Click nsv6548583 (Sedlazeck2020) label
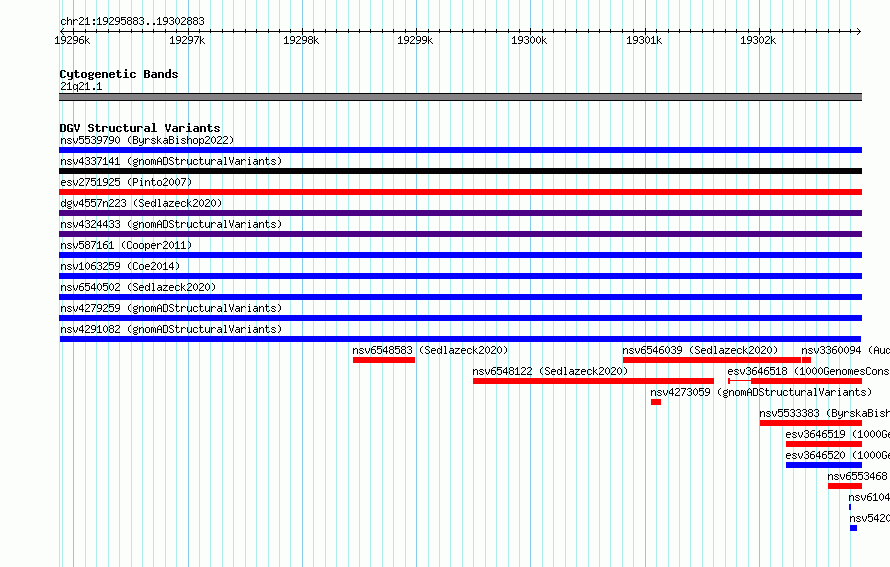Screen dimensions: 890x567 coord(430,350)
